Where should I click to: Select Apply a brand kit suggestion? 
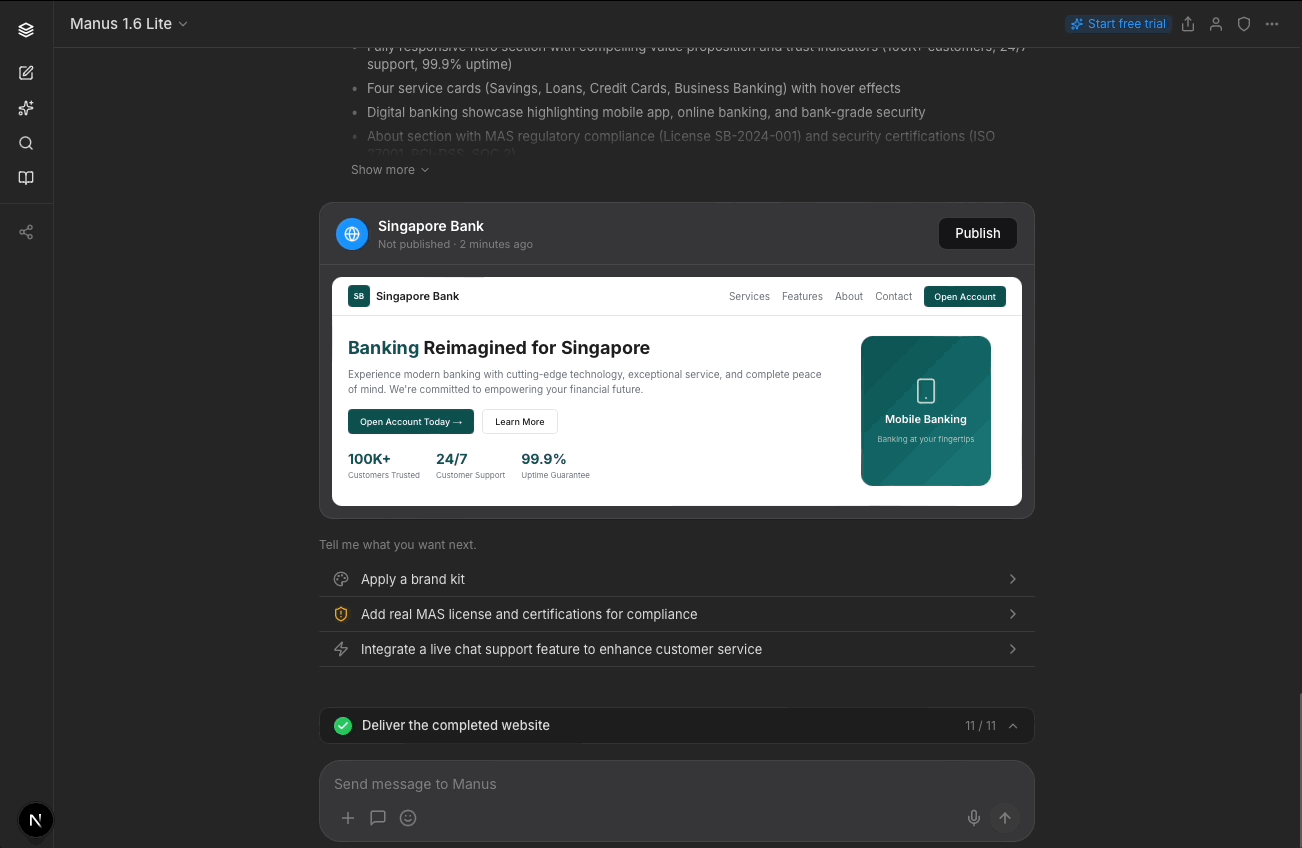(677, 579)
